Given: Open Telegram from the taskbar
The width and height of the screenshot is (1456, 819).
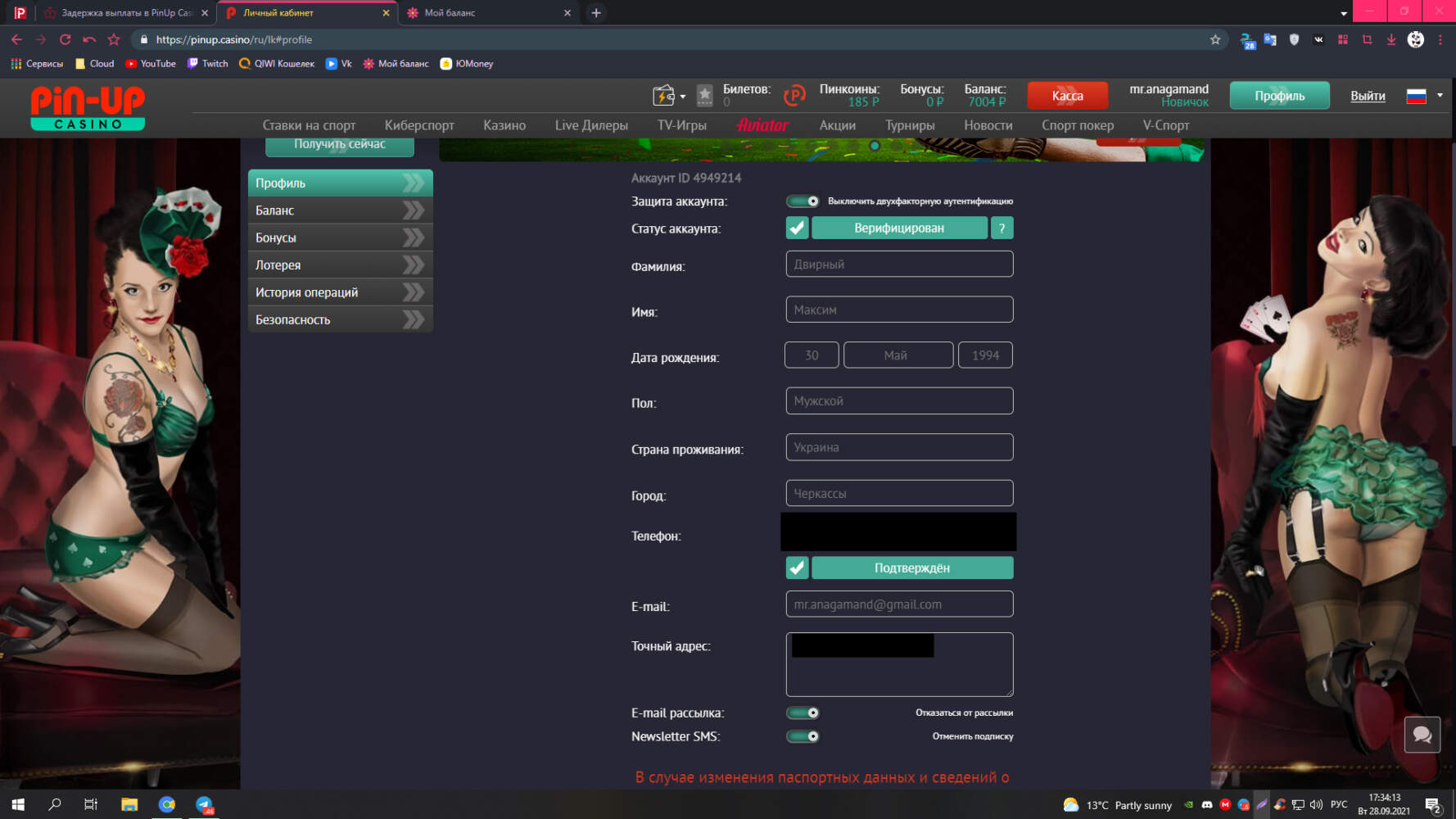Looking at the screenshot, I should pos(204,804).
